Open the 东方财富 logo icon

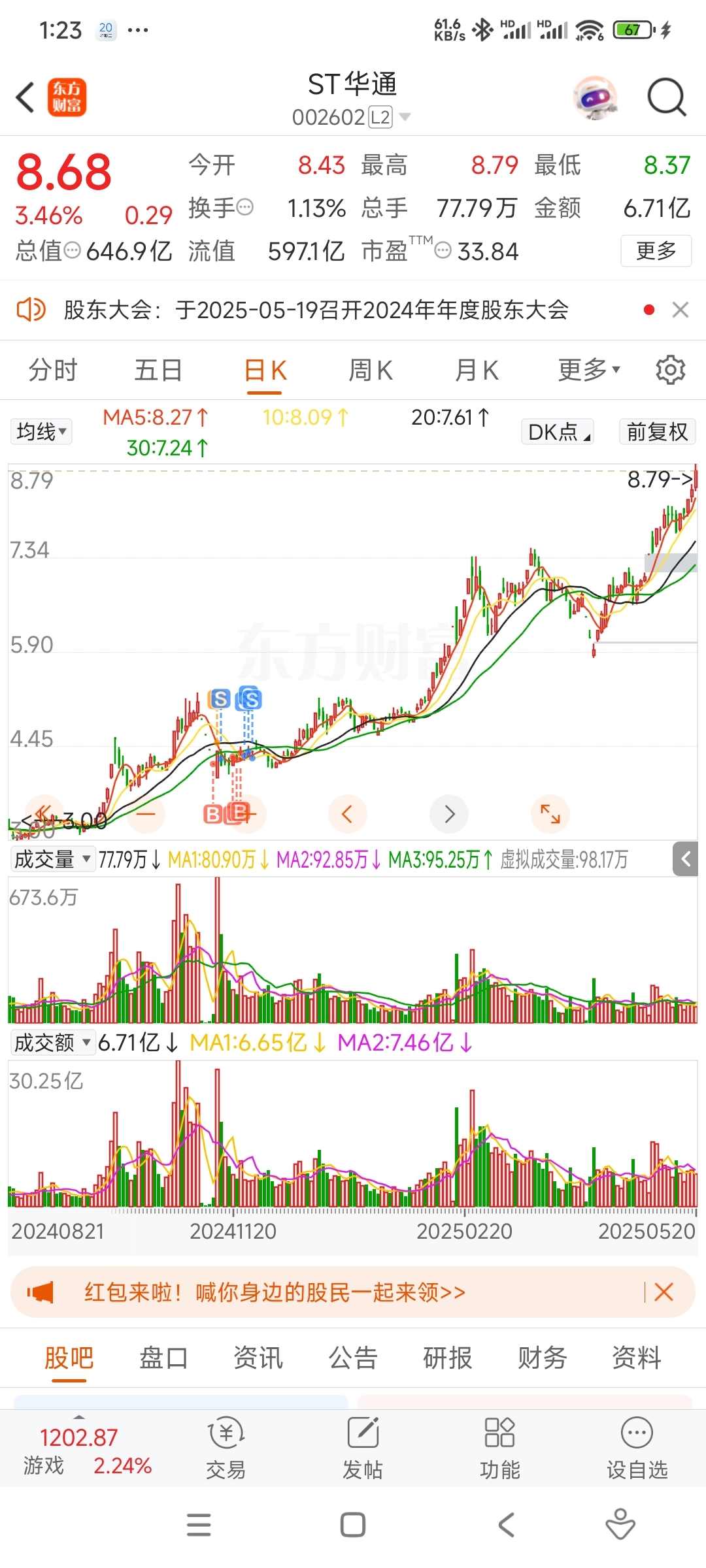pos(67,97)
